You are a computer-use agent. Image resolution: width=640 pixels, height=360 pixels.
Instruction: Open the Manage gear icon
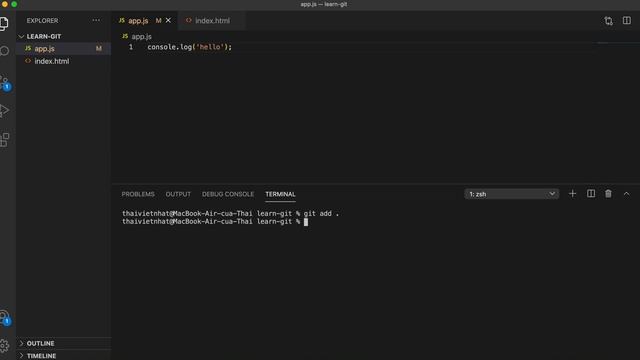click(4, 346)
